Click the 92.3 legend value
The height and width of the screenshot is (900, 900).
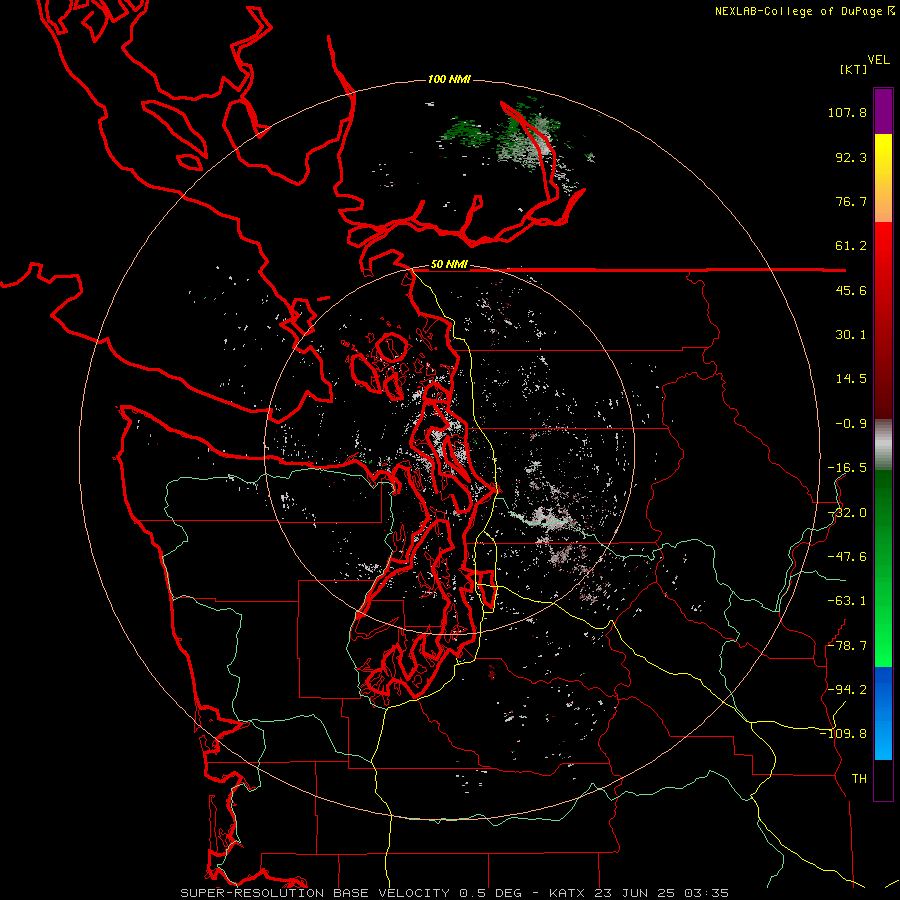(851, 157)
